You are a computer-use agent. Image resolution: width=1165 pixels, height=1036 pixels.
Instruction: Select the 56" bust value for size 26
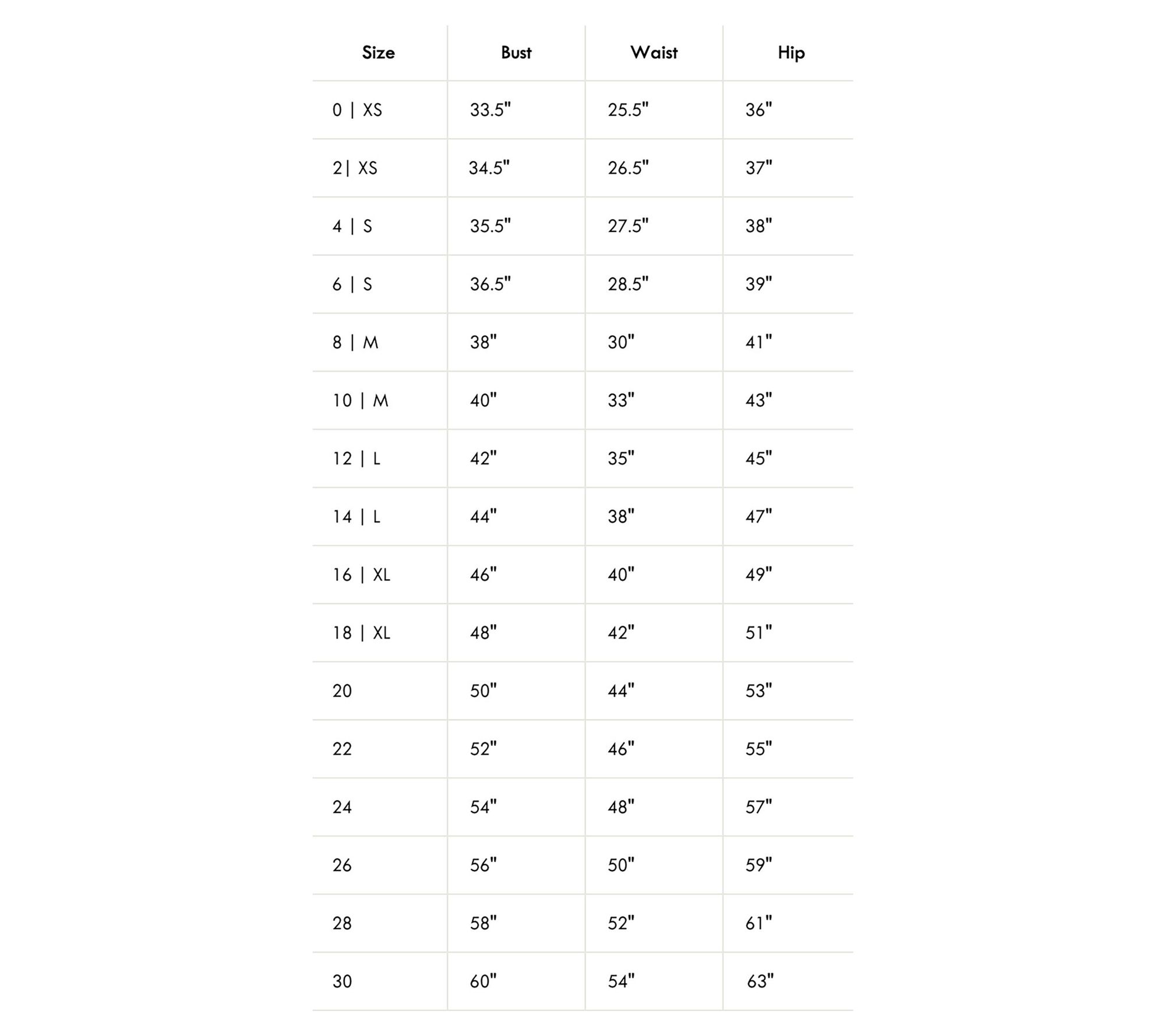[x=483, y=865]
